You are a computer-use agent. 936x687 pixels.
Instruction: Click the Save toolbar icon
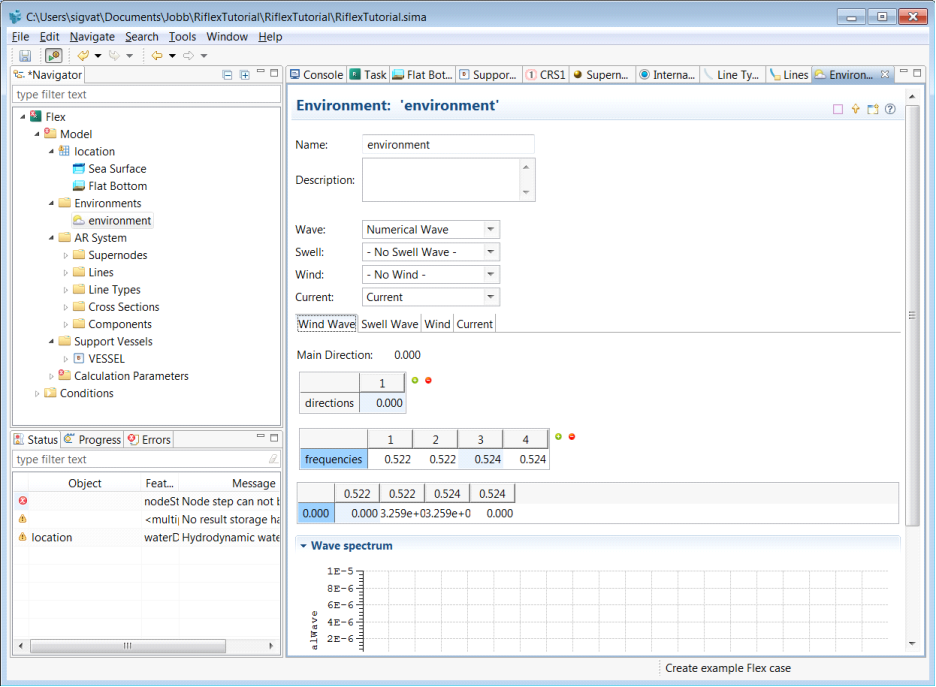tap(25, 56)
